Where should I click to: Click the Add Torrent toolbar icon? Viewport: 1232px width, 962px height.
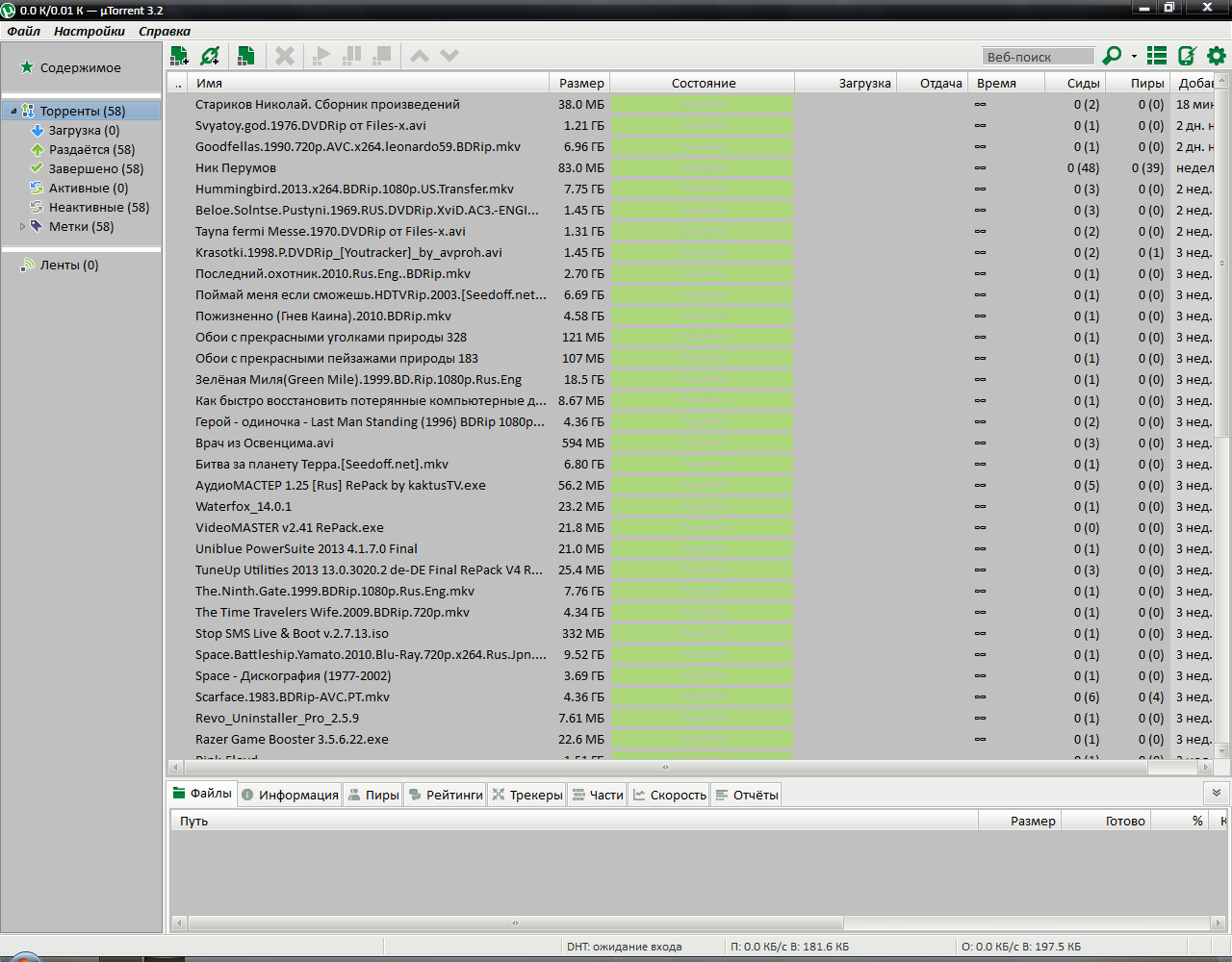pyautogui.click(x=179, y=56)
